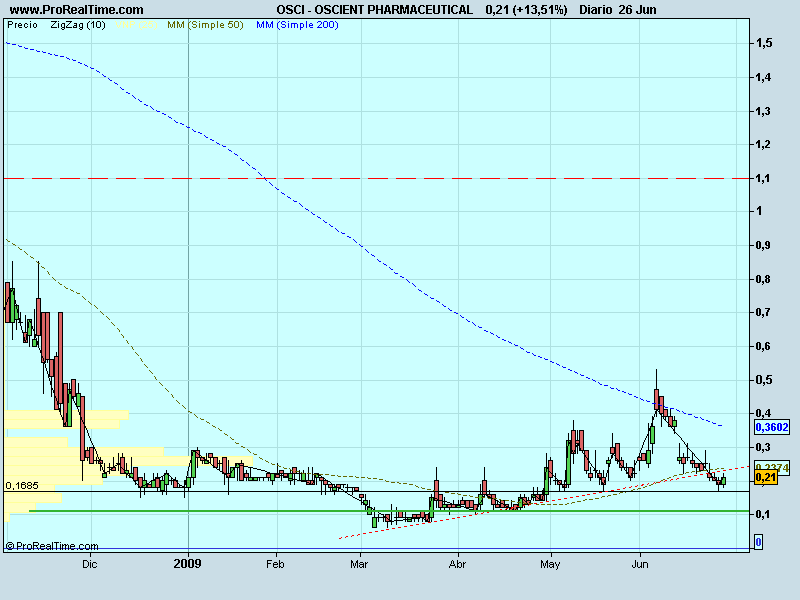
Task: Click the faint yellow 'VNP (25)' label
Action: click(x=136, y=25)
